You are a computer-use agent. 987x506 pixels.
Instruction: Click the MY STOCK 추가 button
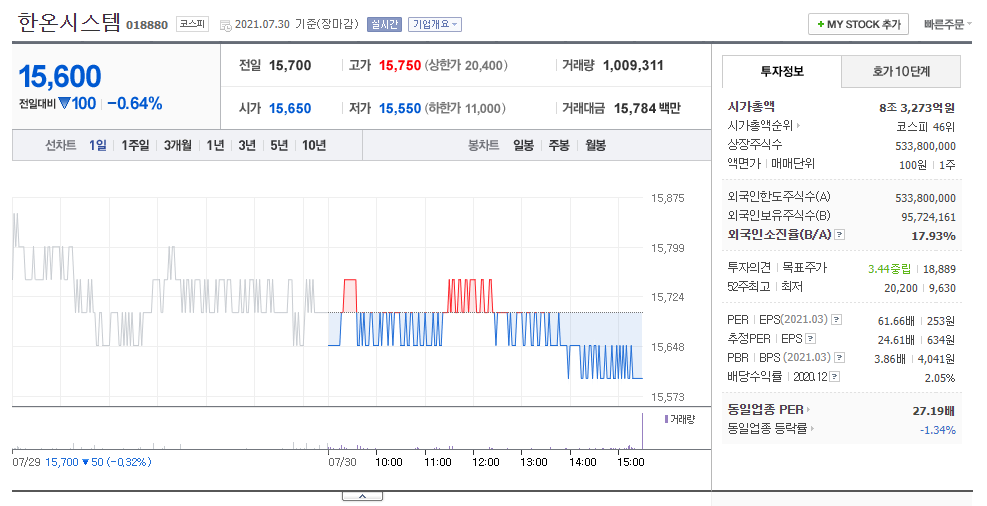(x=858, y=25)
